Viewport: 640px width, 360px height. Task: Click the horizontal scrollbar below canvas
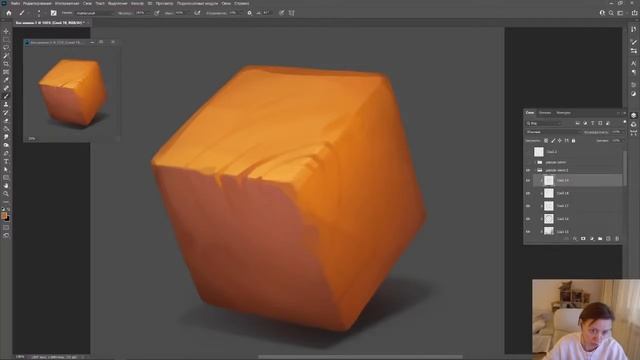[360, 356]
